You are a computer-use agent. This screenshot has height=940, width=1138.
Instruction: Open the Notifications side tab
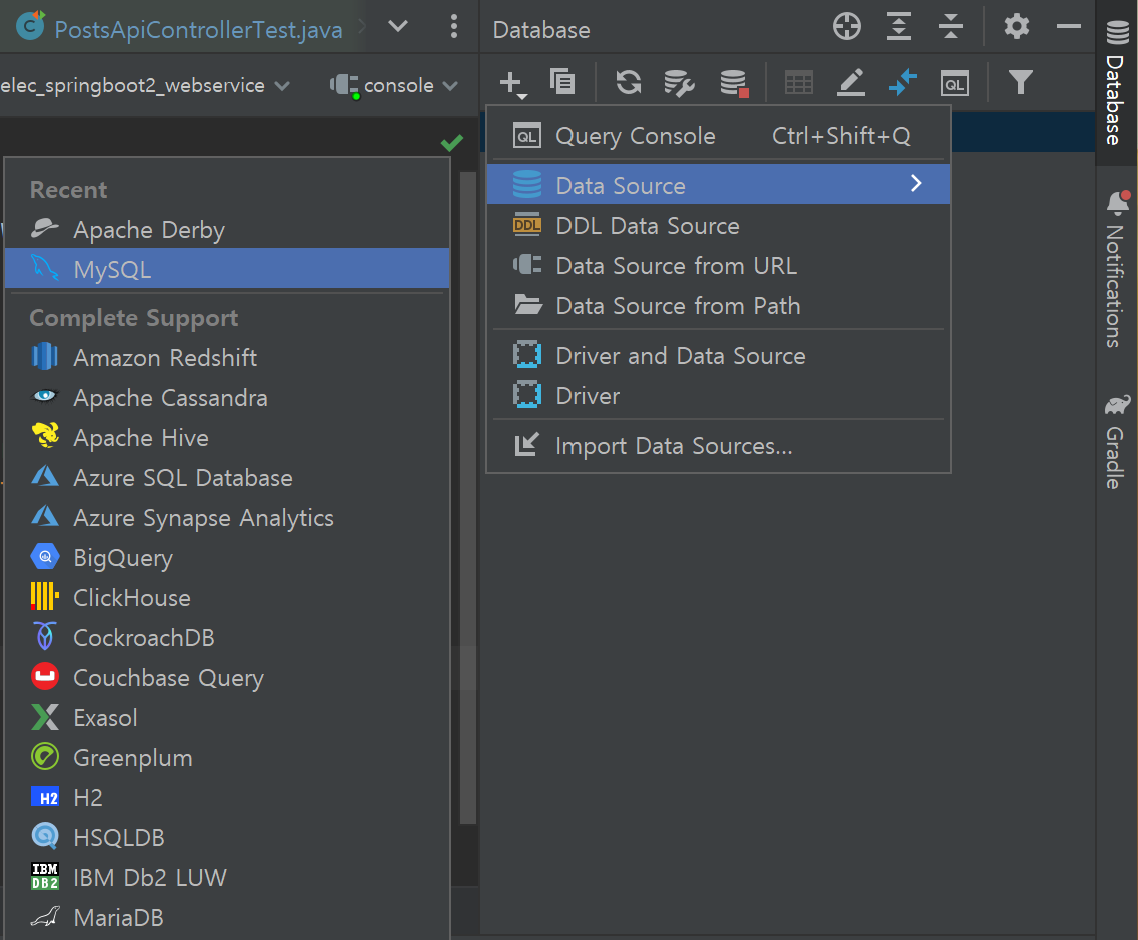(1116, 269)
